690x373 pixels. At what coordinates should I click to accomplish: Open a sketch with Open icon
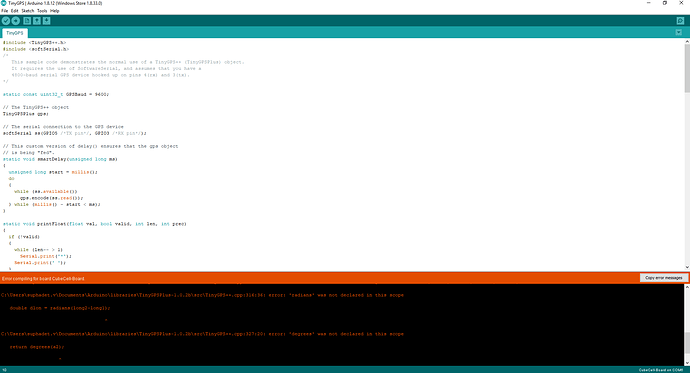pos(37,21)
